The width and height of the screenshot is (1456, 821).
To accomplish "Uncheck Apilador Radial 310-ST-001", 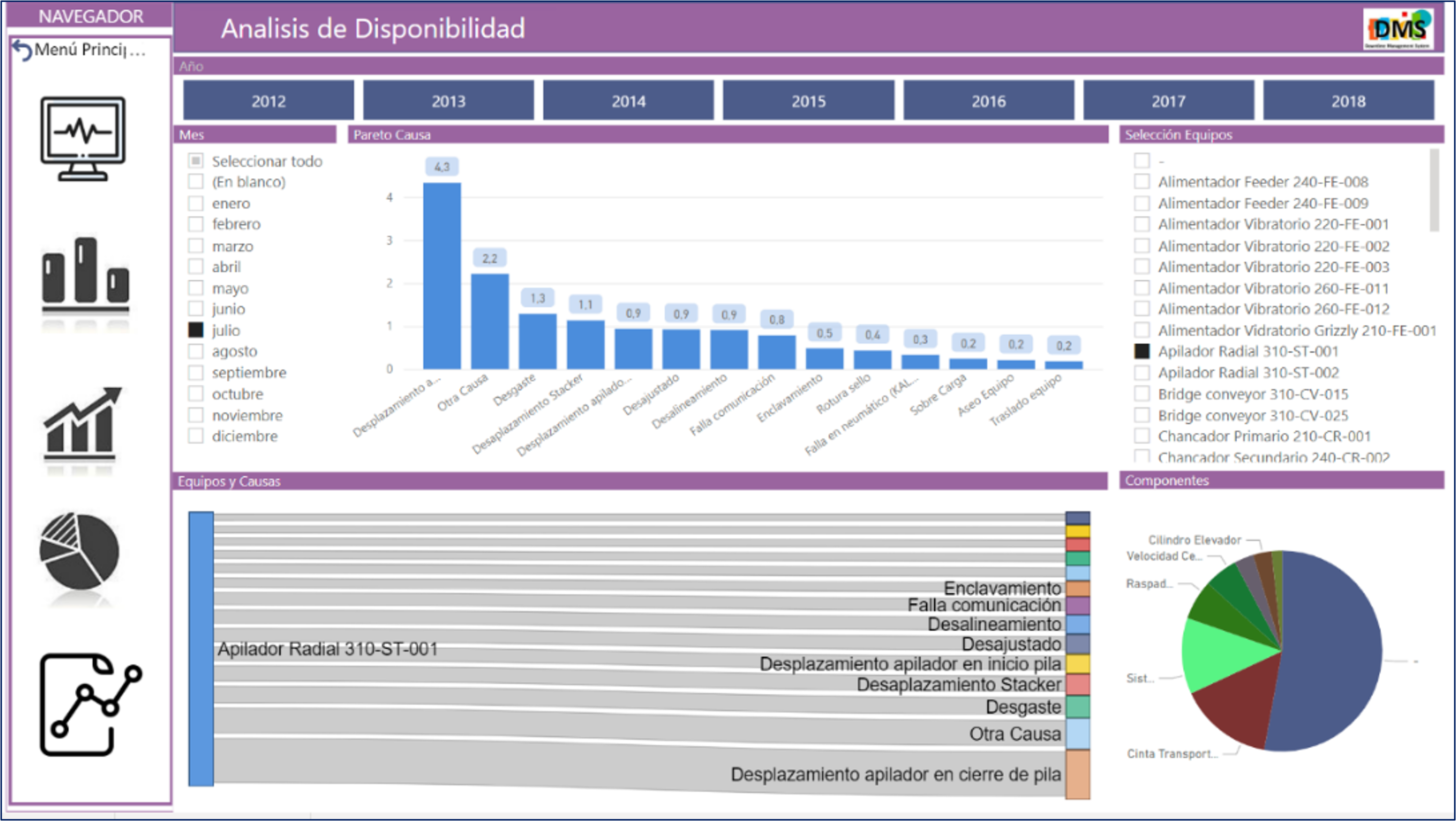I will [1142, 351].
